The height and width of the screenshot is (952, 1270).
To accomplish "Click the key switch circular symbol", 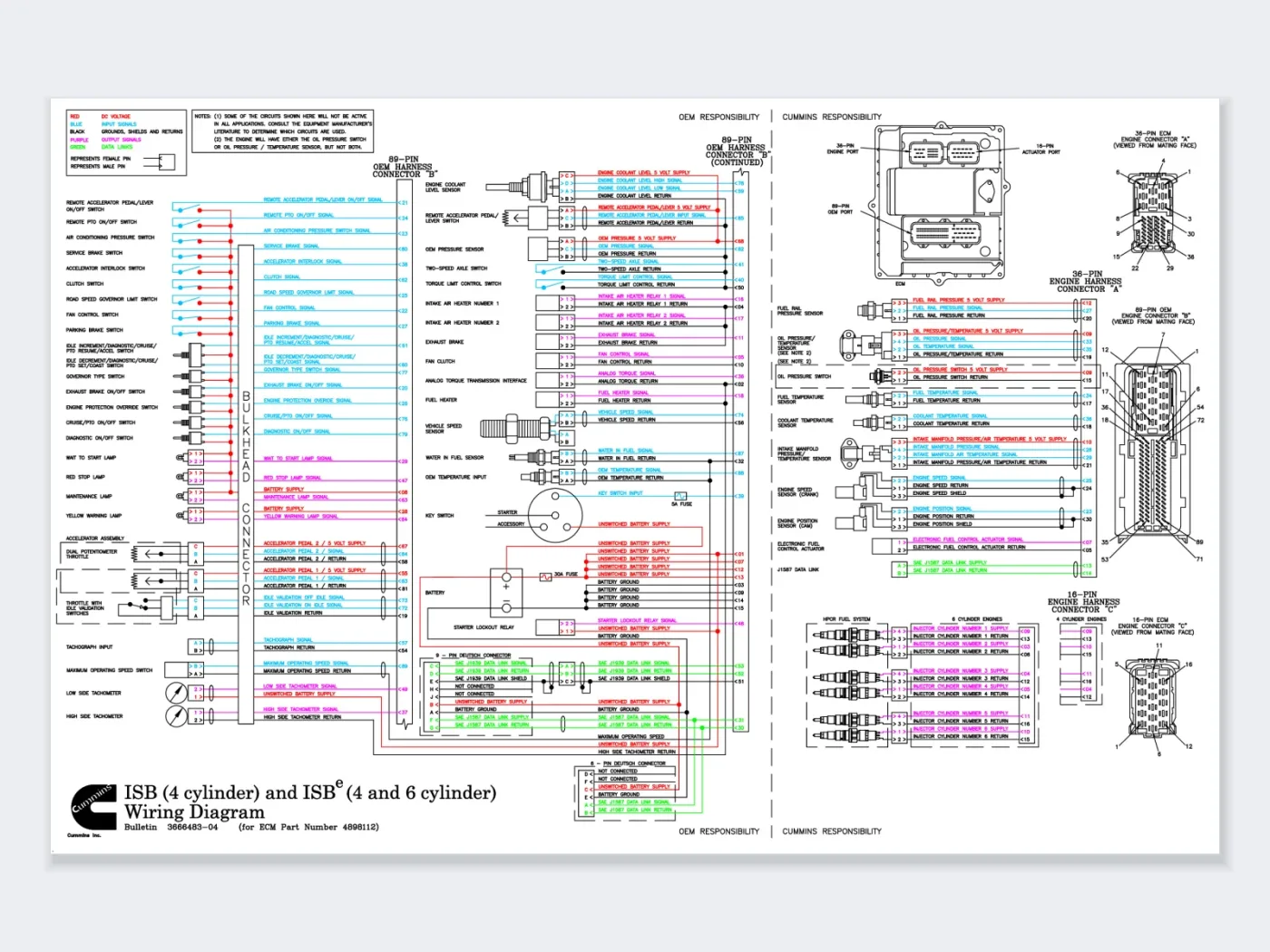I will pos(555,517).
